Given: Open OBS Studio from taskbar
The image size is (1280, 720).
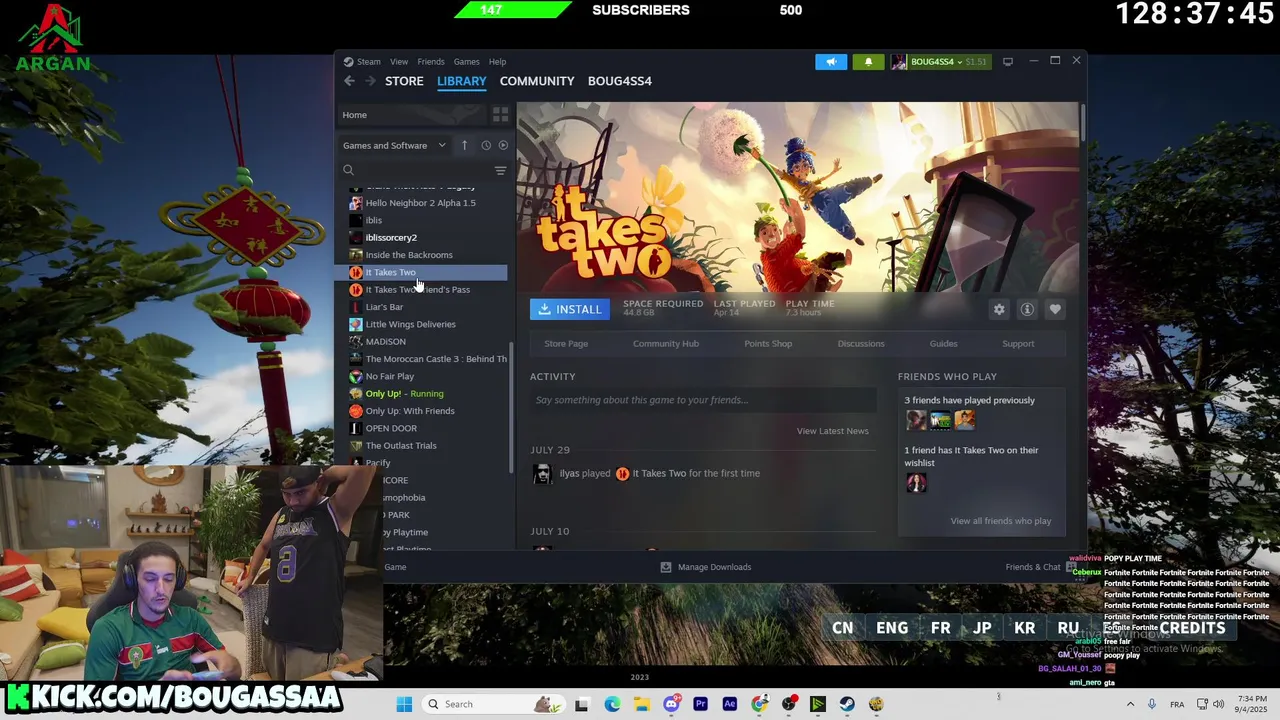Looking at the screenshot, I should click(x=789, y=704).
